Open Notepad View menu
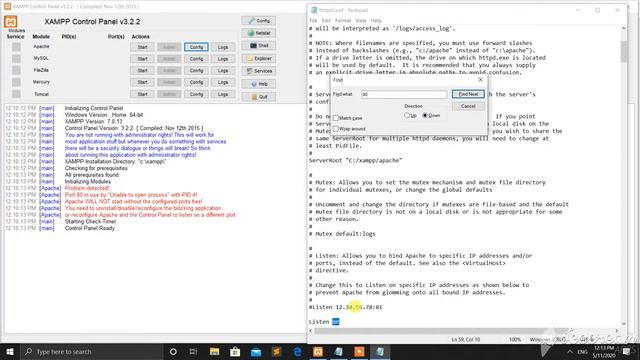The image size is (640, 360). (361, 20)
